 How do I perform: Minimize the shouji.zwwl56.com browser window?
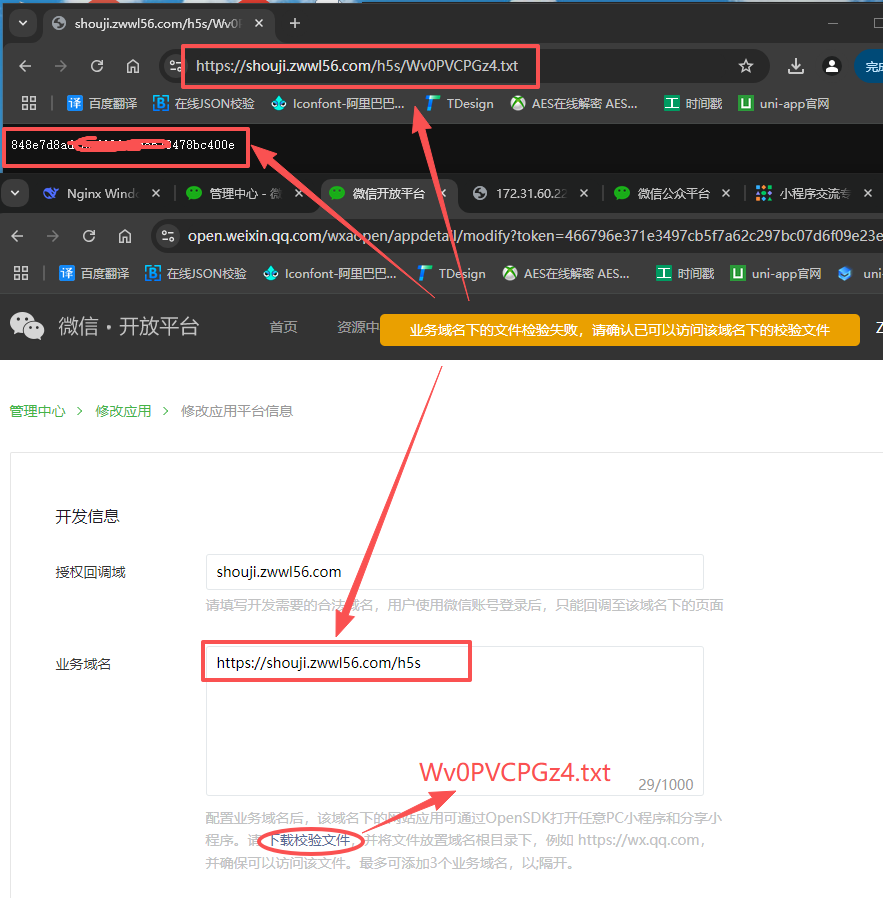[833, 23]
